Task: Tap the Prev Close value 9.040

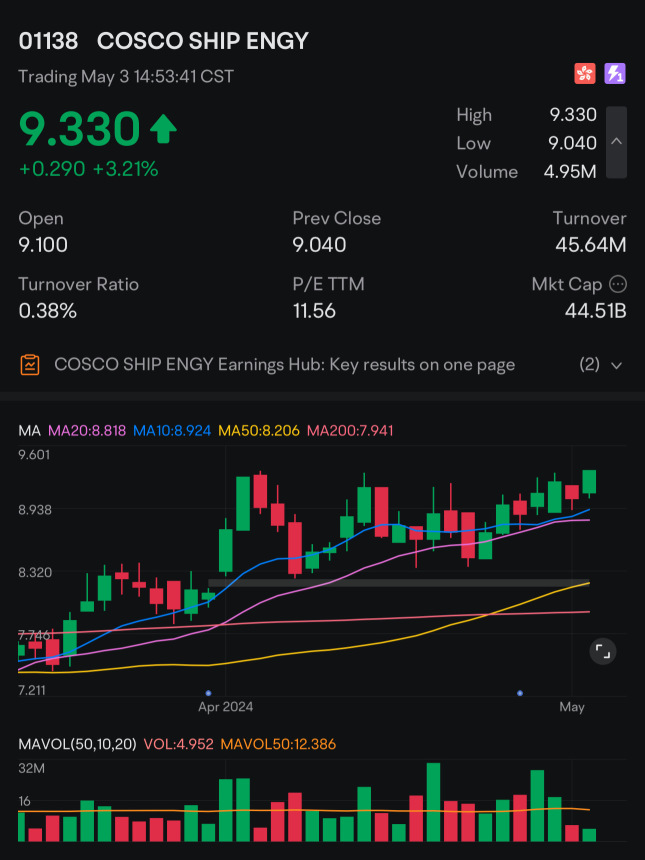Action: tap(319, 245)
